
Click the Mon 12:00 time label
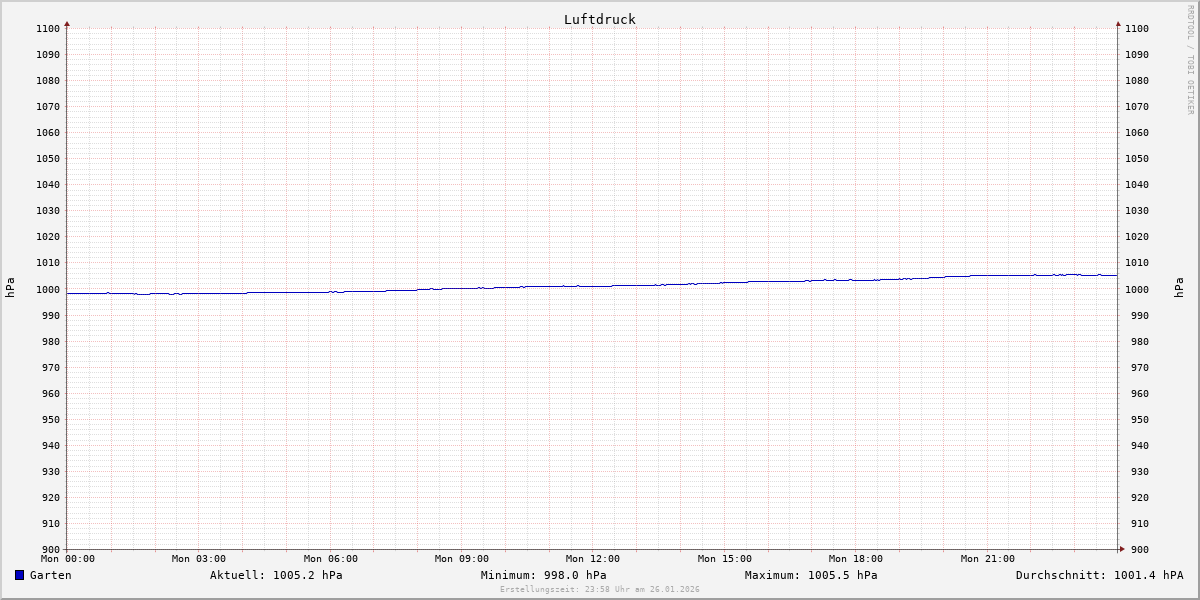pos(592,559)
